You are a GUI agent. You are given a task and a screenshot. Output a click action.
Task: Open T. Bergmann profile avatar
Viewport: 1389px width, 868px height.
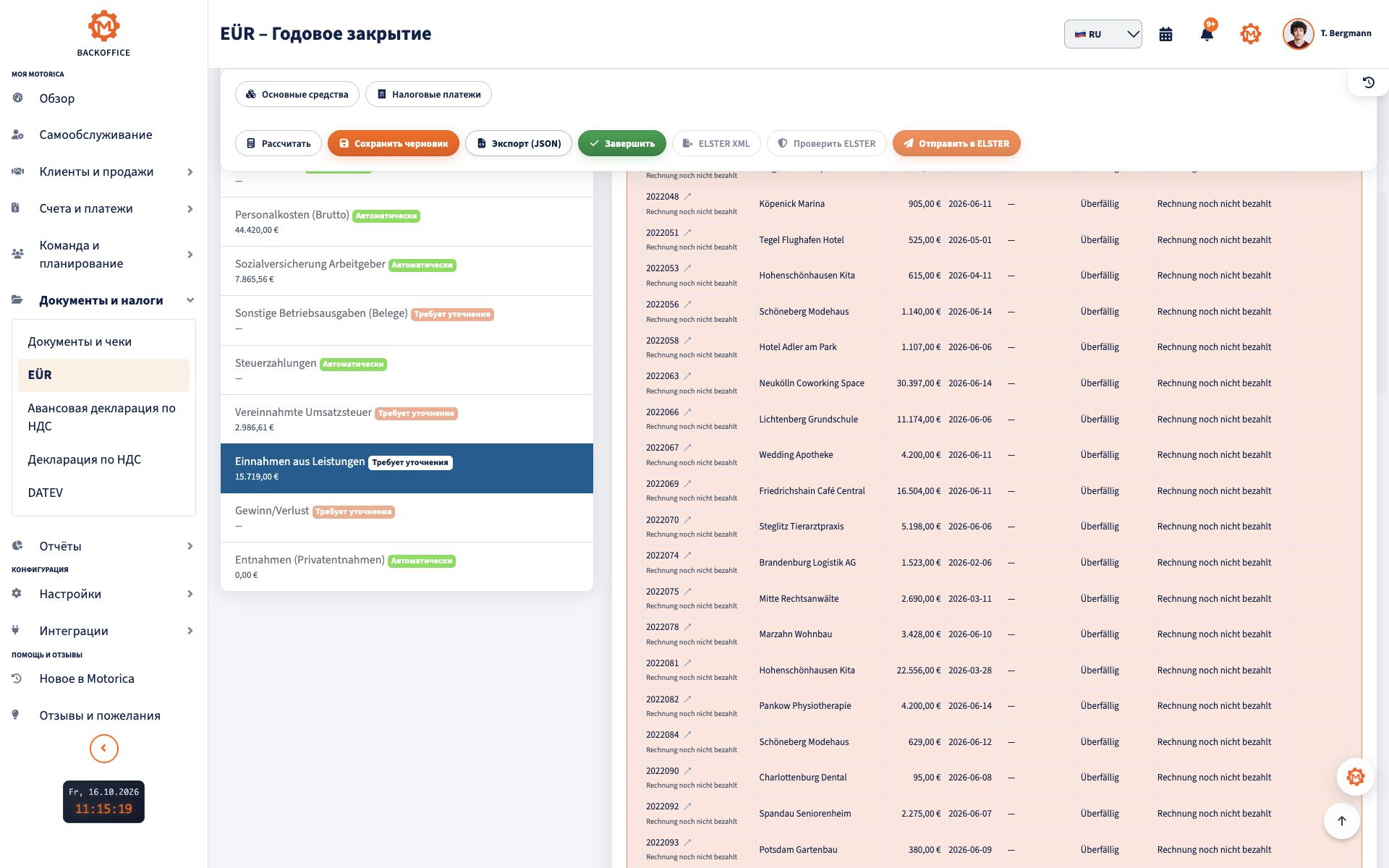tap(1298, 34)
